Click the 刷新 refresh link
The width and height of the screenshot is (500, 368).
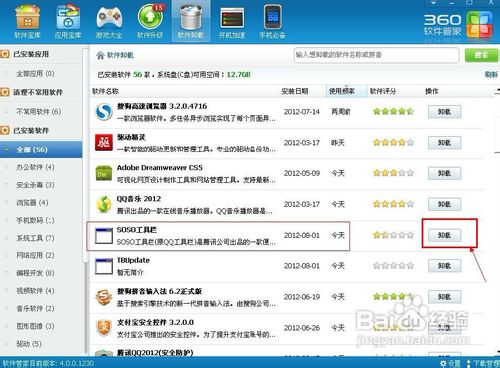point(491,74)
